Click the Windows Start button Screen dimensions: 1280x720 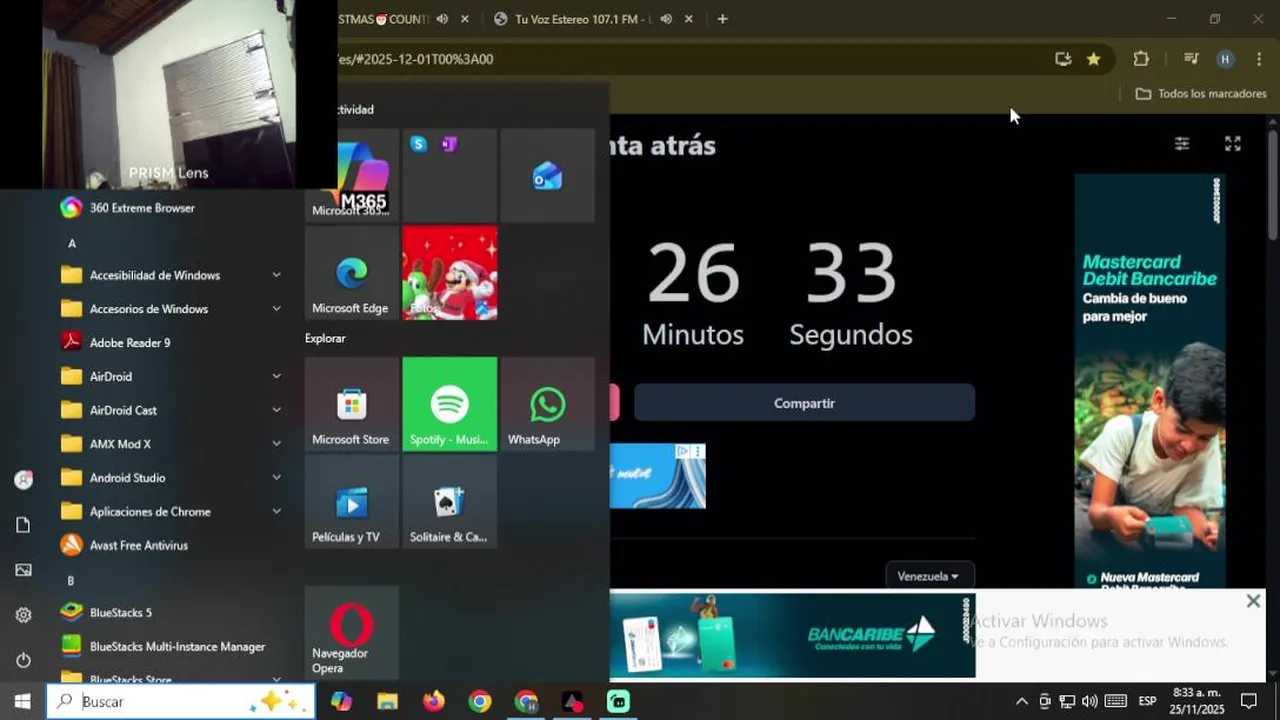(x=22, y=701)
